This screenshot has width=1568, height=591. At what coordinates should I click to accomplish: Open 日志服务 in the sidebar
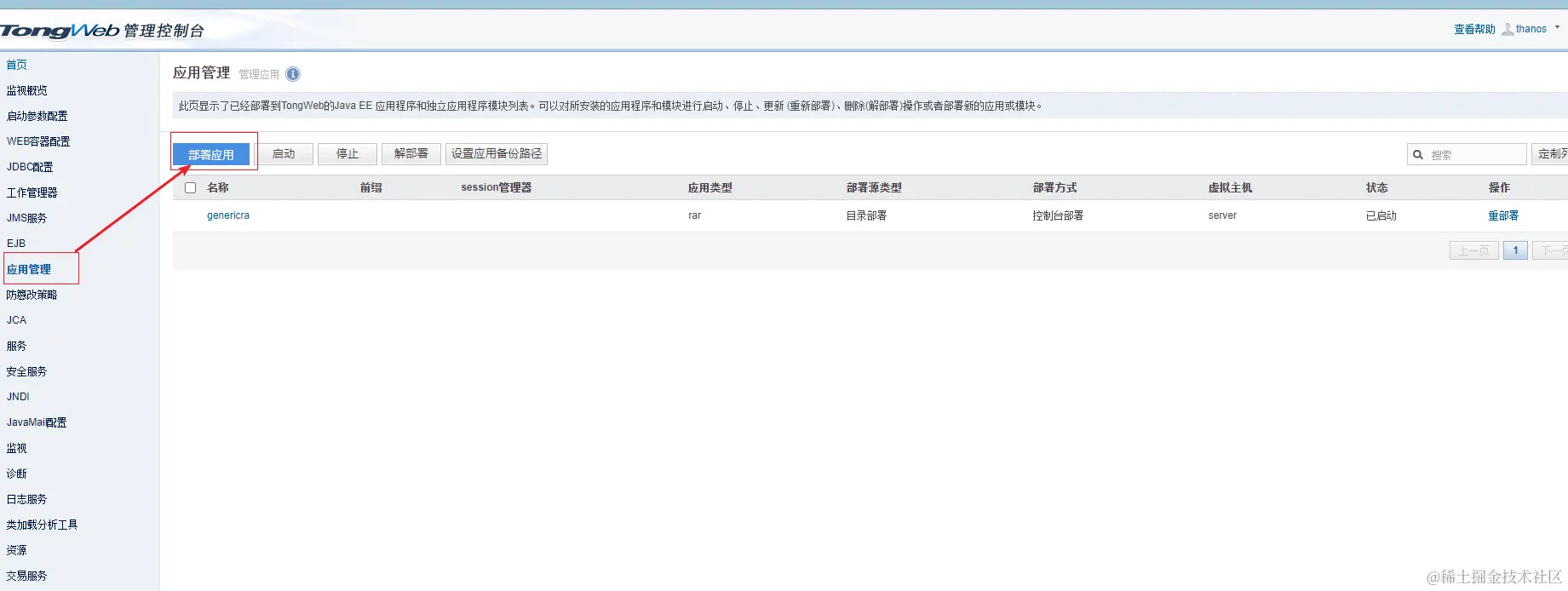27,499
